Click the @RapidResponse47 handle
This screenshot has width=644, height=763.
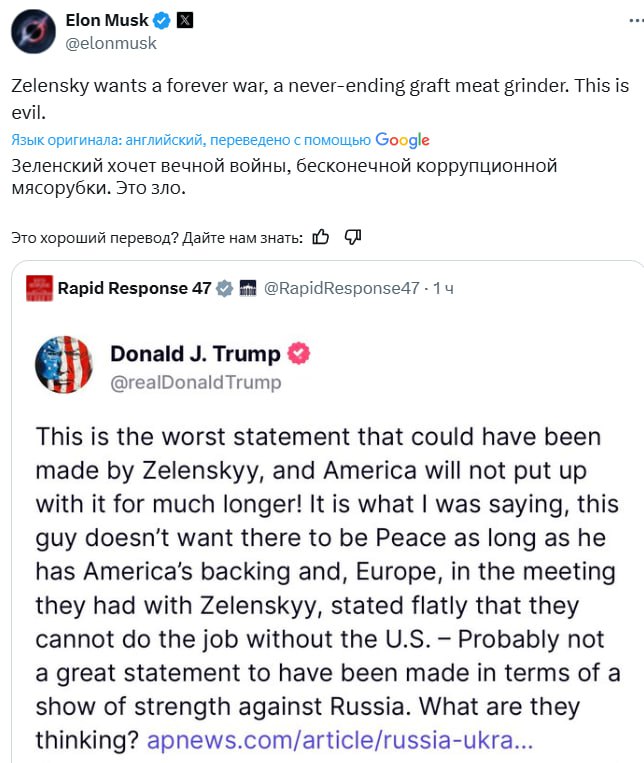(x=341, y=288)
